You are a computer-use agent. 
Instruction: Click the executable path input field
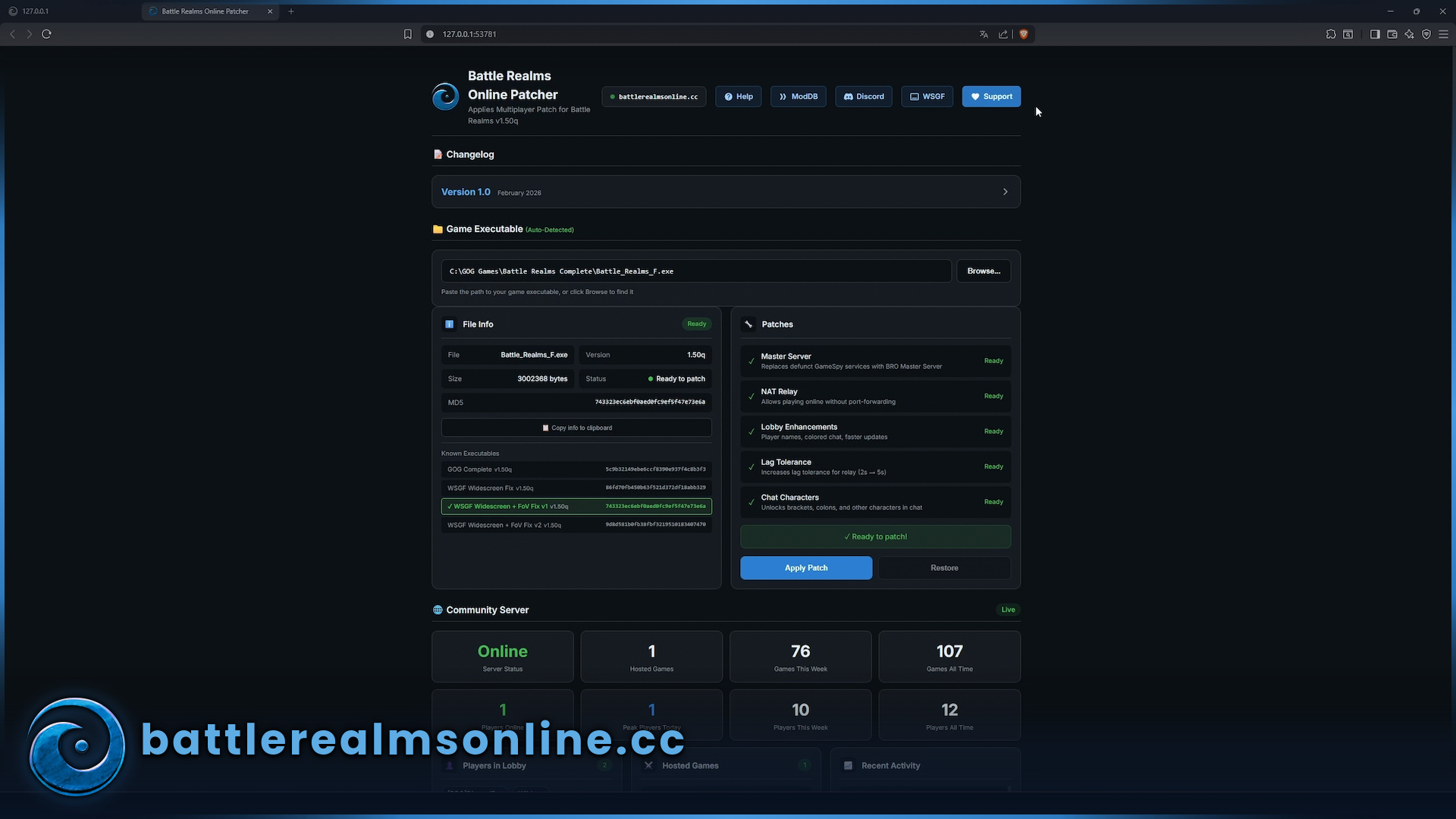pos(695,271)
